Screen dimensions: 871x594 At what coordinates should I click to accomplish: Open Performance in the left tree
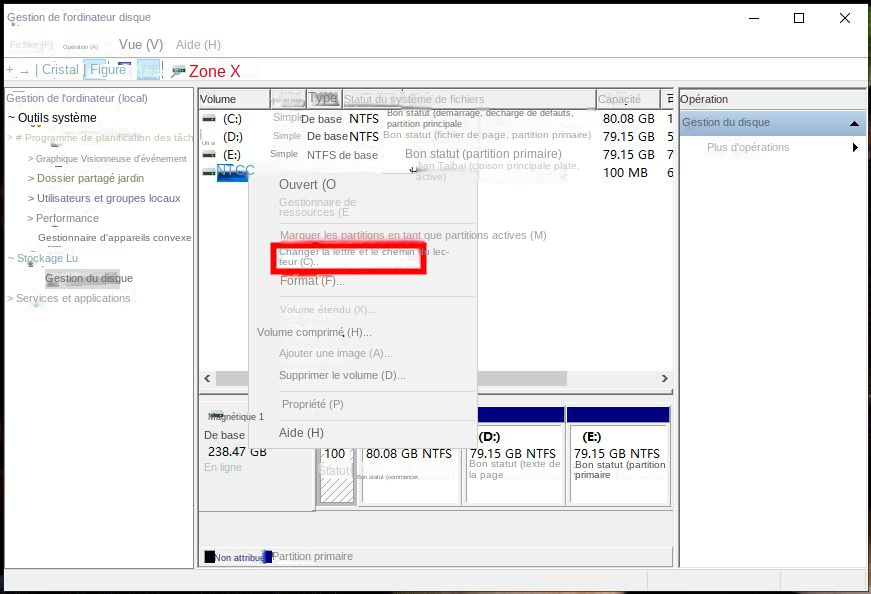point(67,218)
